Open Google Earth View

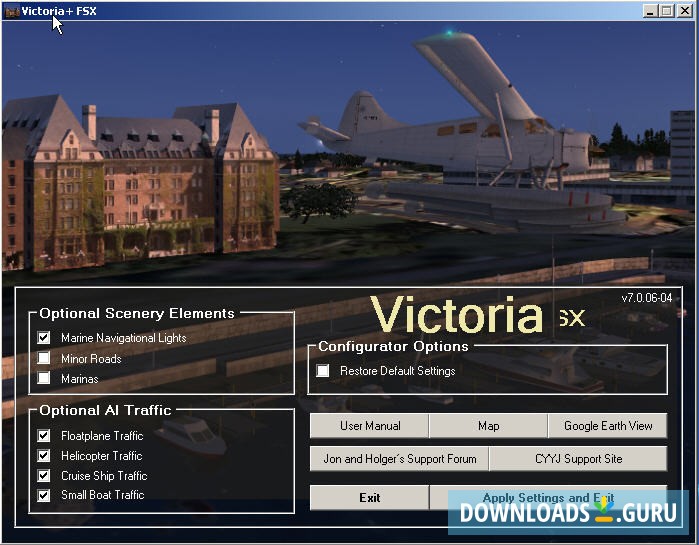click(x=608, y=426)
